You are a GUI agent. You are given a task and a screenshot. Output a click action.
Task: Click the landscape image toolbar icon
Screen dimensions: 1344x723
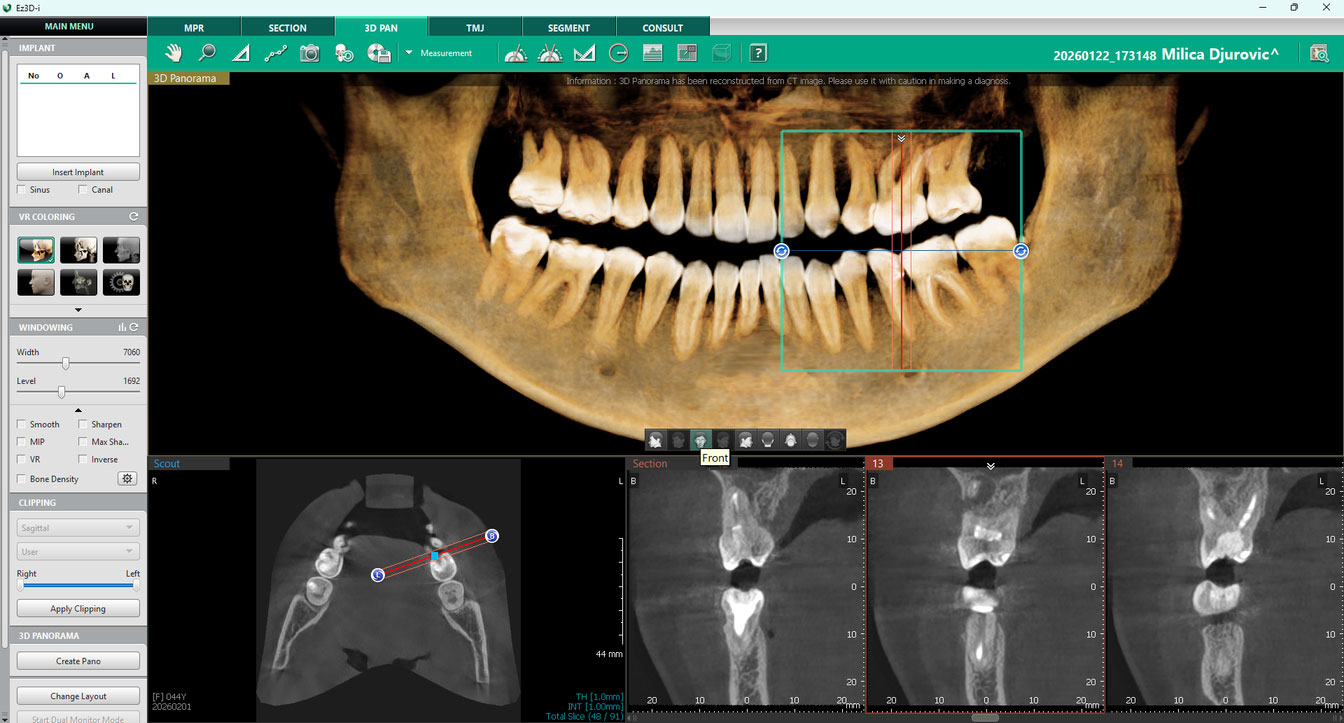coord(652,53)
